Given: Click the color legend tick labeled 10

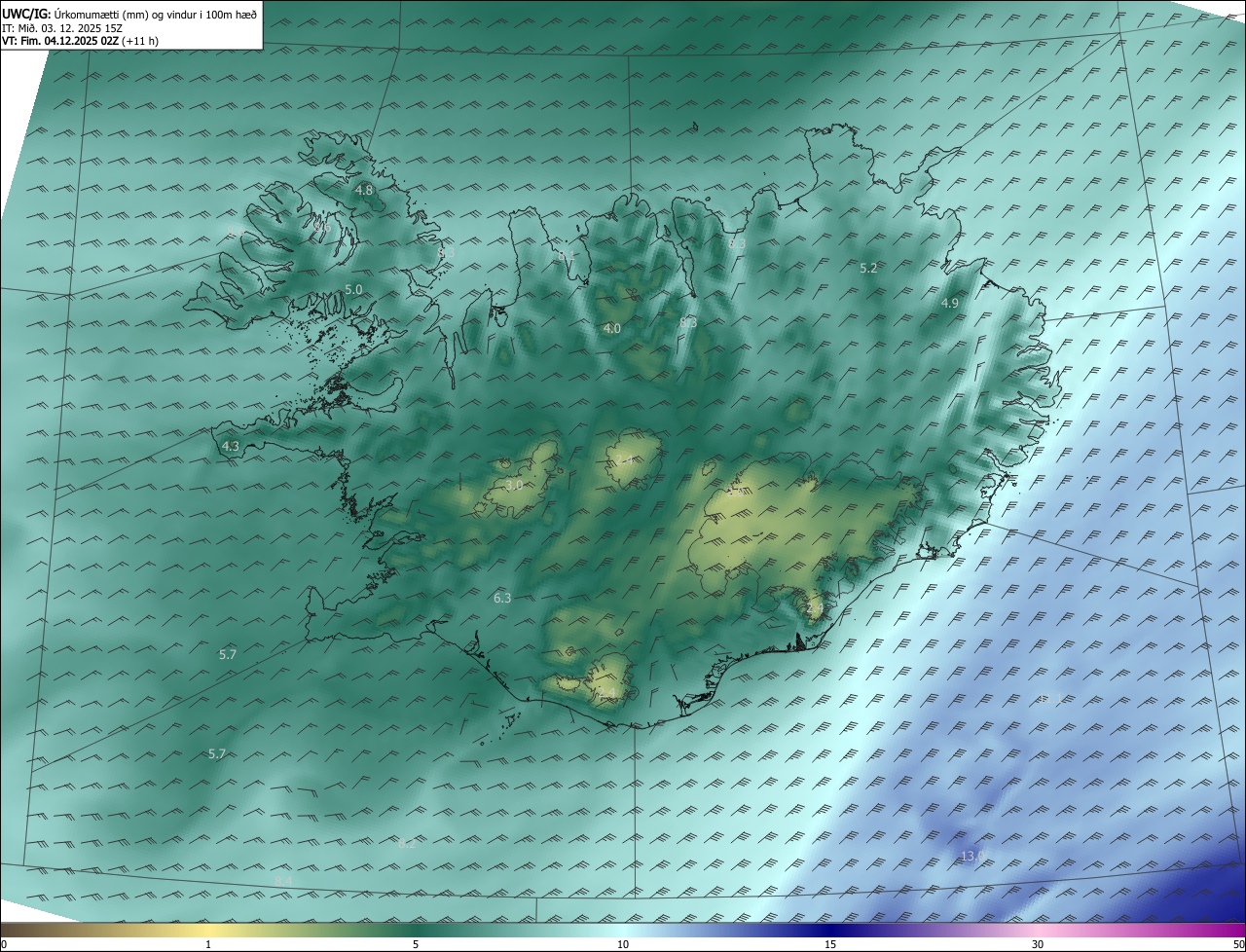Looking at the screenshot, I should click(x=623, y=944).
